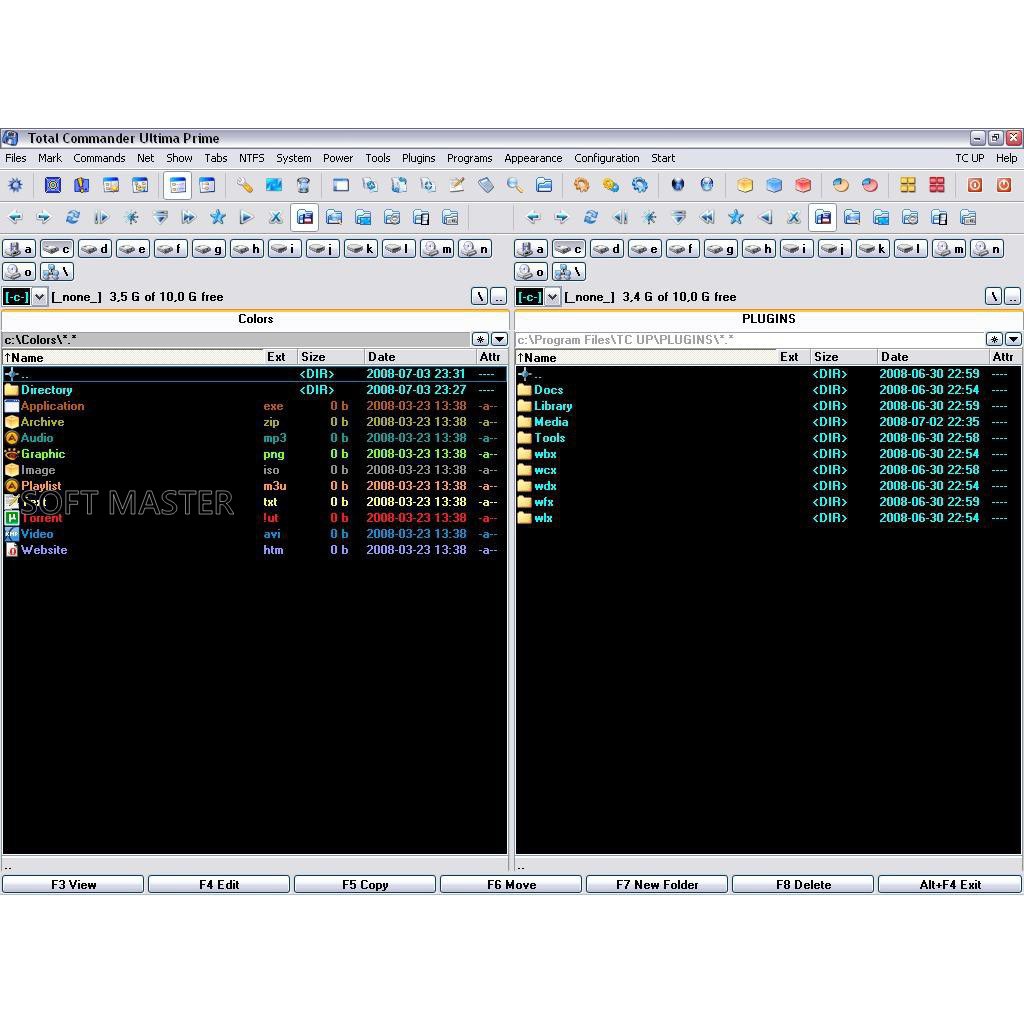Expand directory history arrow beside c:\Colors path
Screen dimensions: 1024x1024
[x=499, y=340]
